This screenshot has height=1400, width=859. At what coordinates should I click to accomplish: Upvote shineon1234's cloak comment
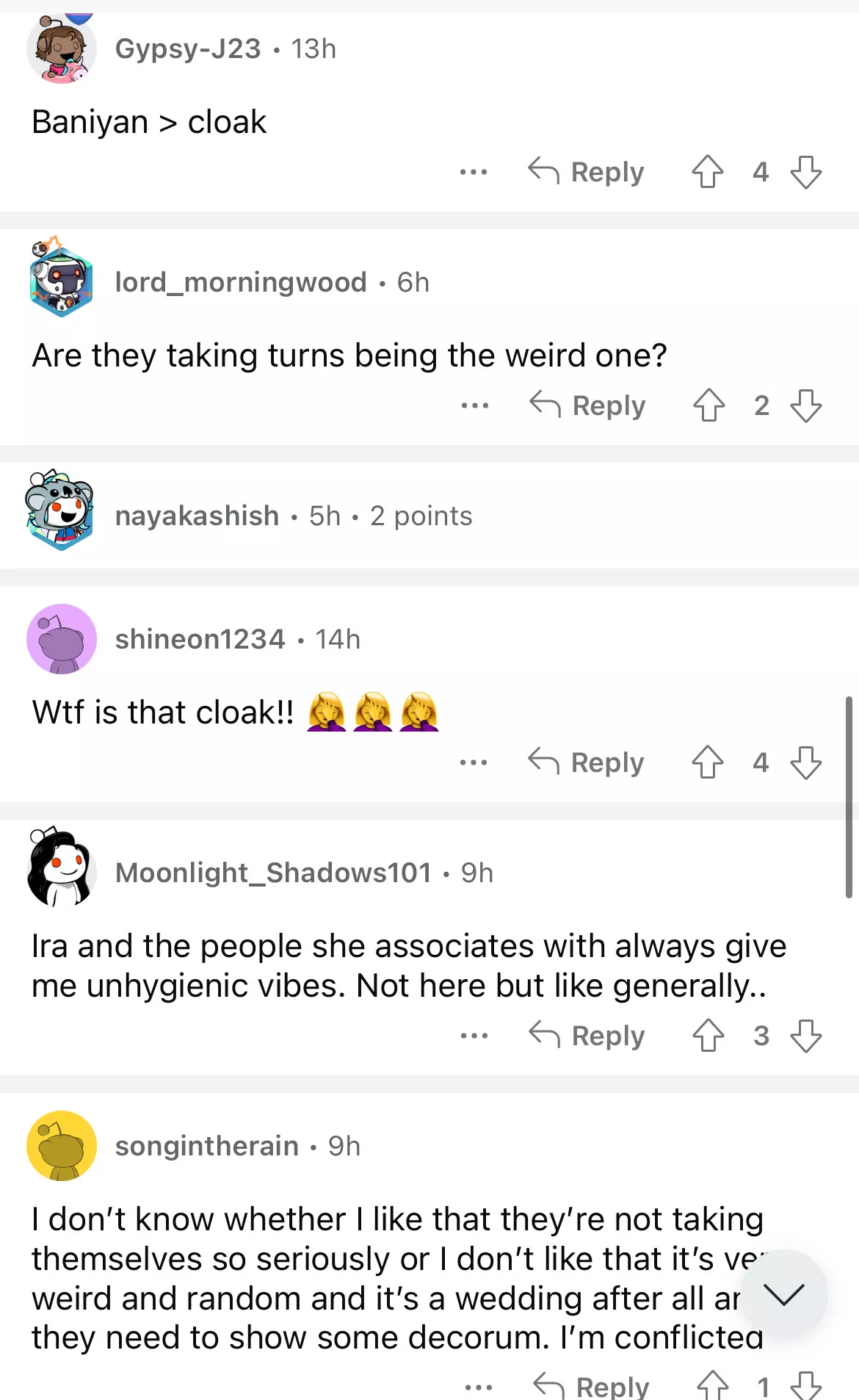707,762
